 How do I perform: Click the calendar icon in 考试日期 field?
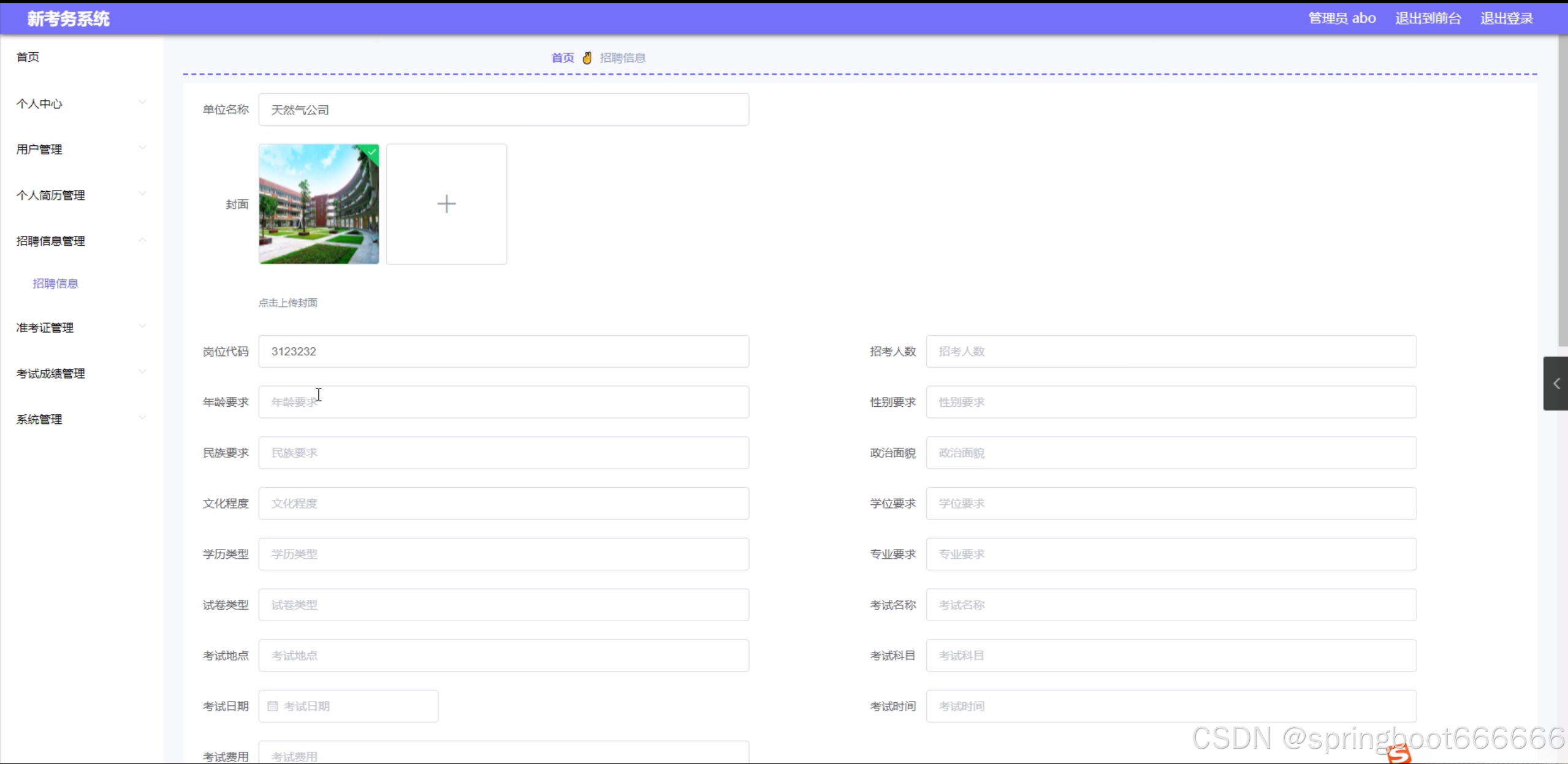pyautogui.click(x=273, y=706)
